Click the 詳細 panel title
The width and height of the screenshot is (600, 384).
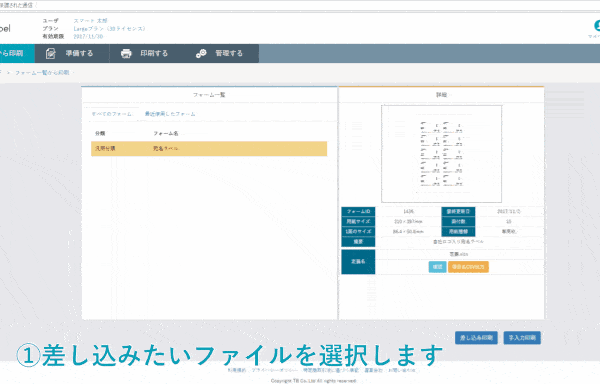441,94
